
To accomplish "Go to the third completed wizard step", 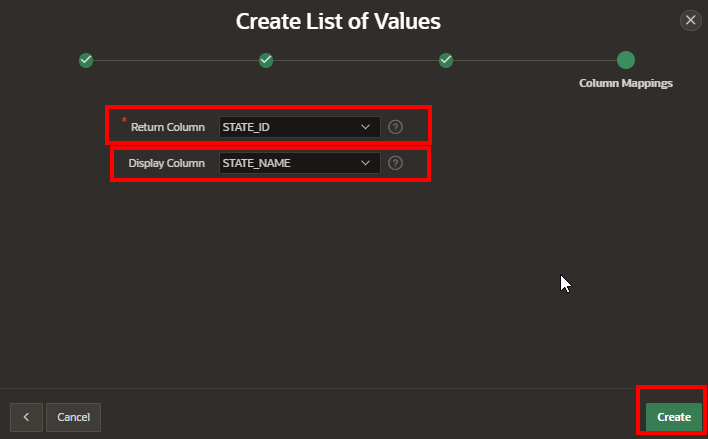I will 446,60.
